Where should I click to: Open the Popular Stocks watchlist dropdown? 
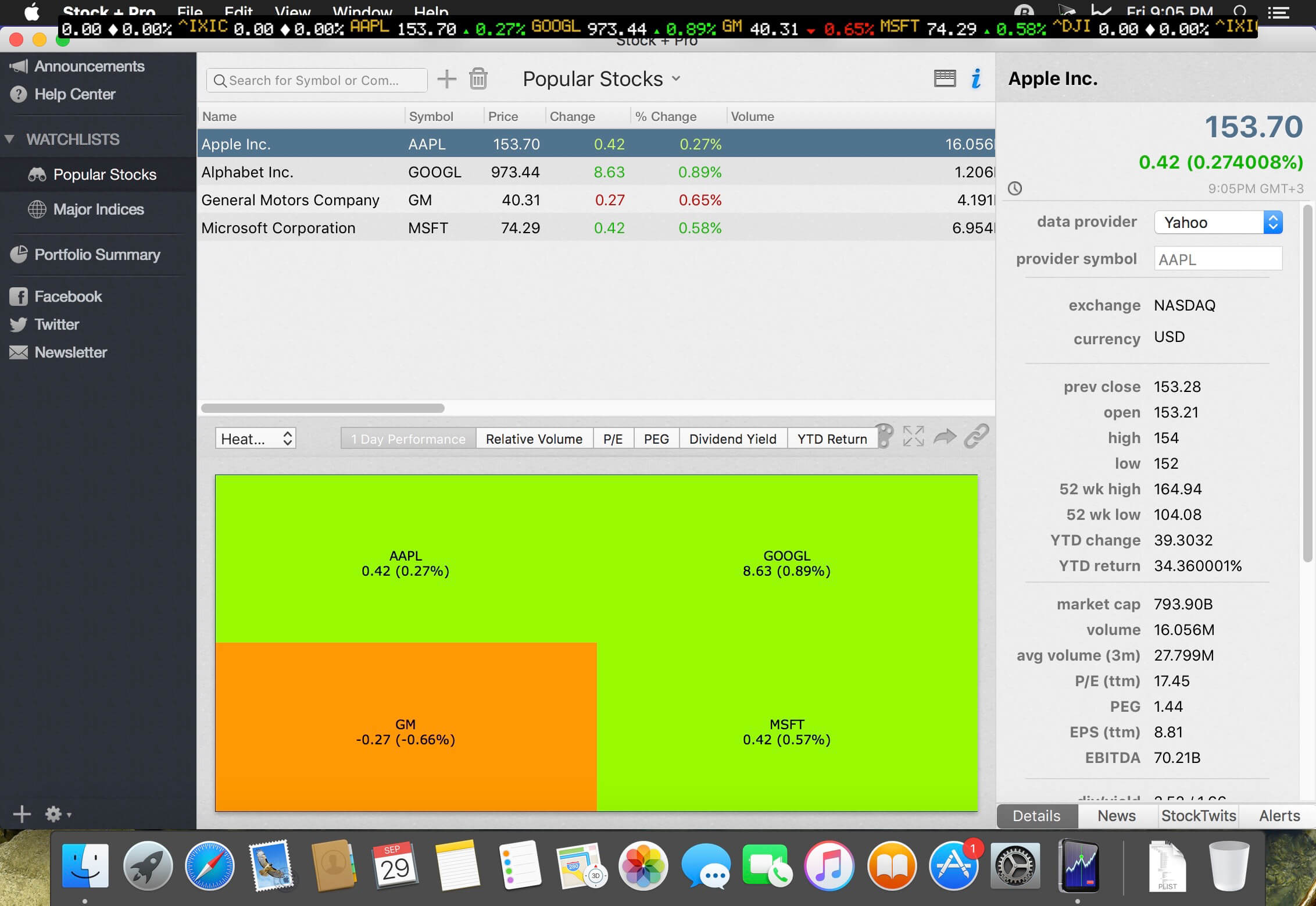click(601, 79)
